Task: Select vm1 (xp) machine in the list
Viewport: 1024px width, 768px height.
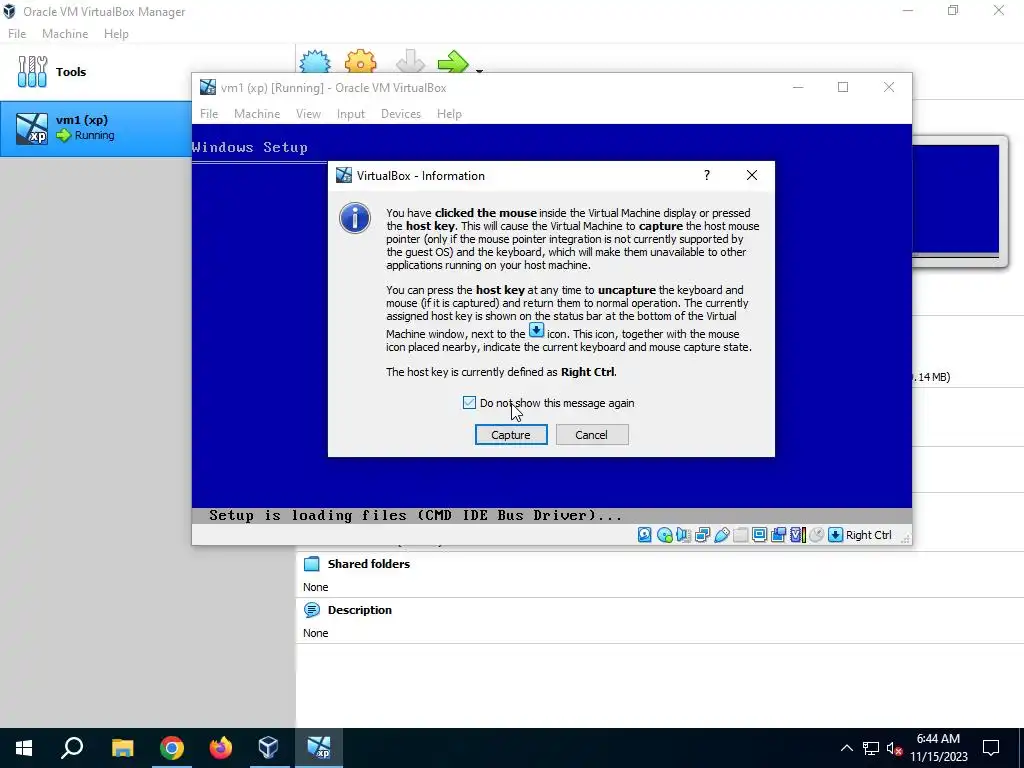Action: pyautogui.click(x=96, y=128)
